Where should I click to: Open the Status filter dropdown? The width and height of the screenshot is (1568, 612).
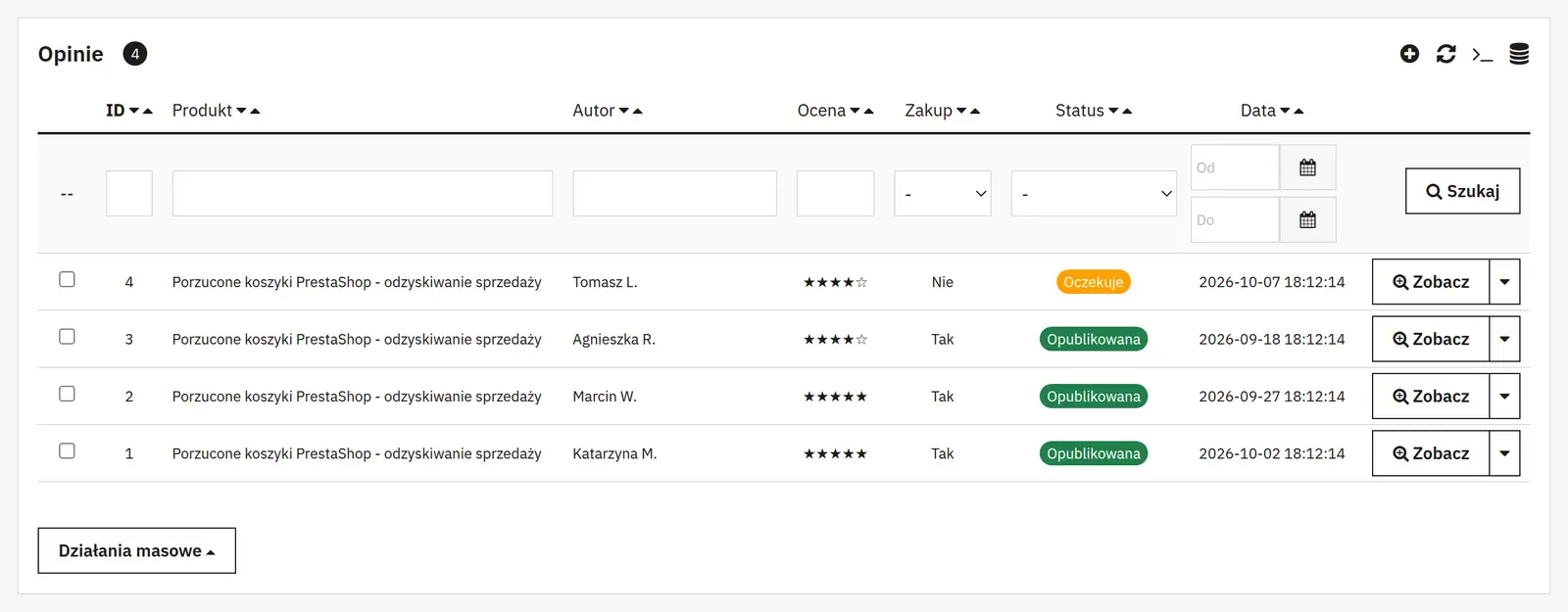point(1094,194)
